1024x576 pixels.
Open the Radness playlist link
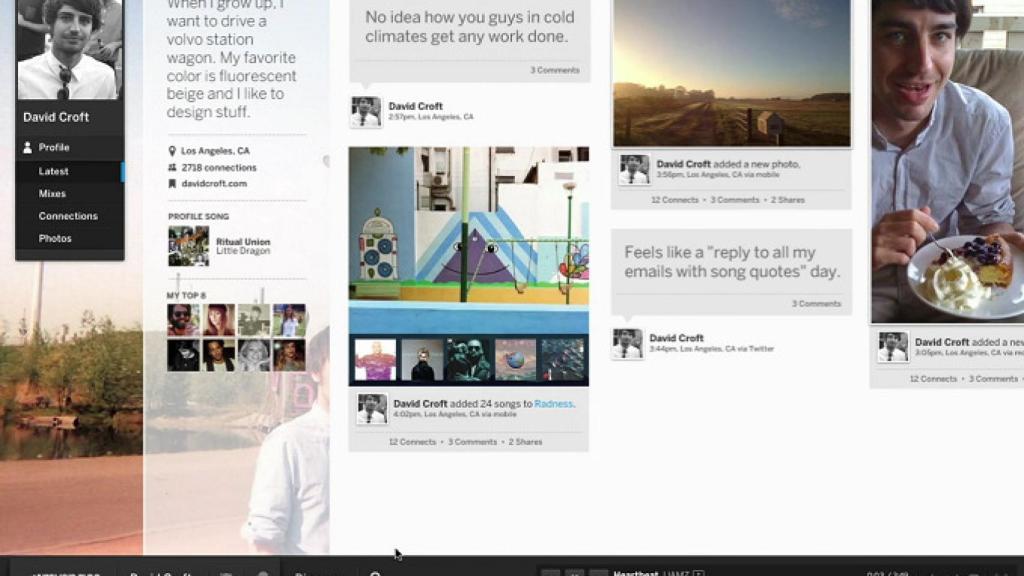pyautogui.click(x=554, y=404)
